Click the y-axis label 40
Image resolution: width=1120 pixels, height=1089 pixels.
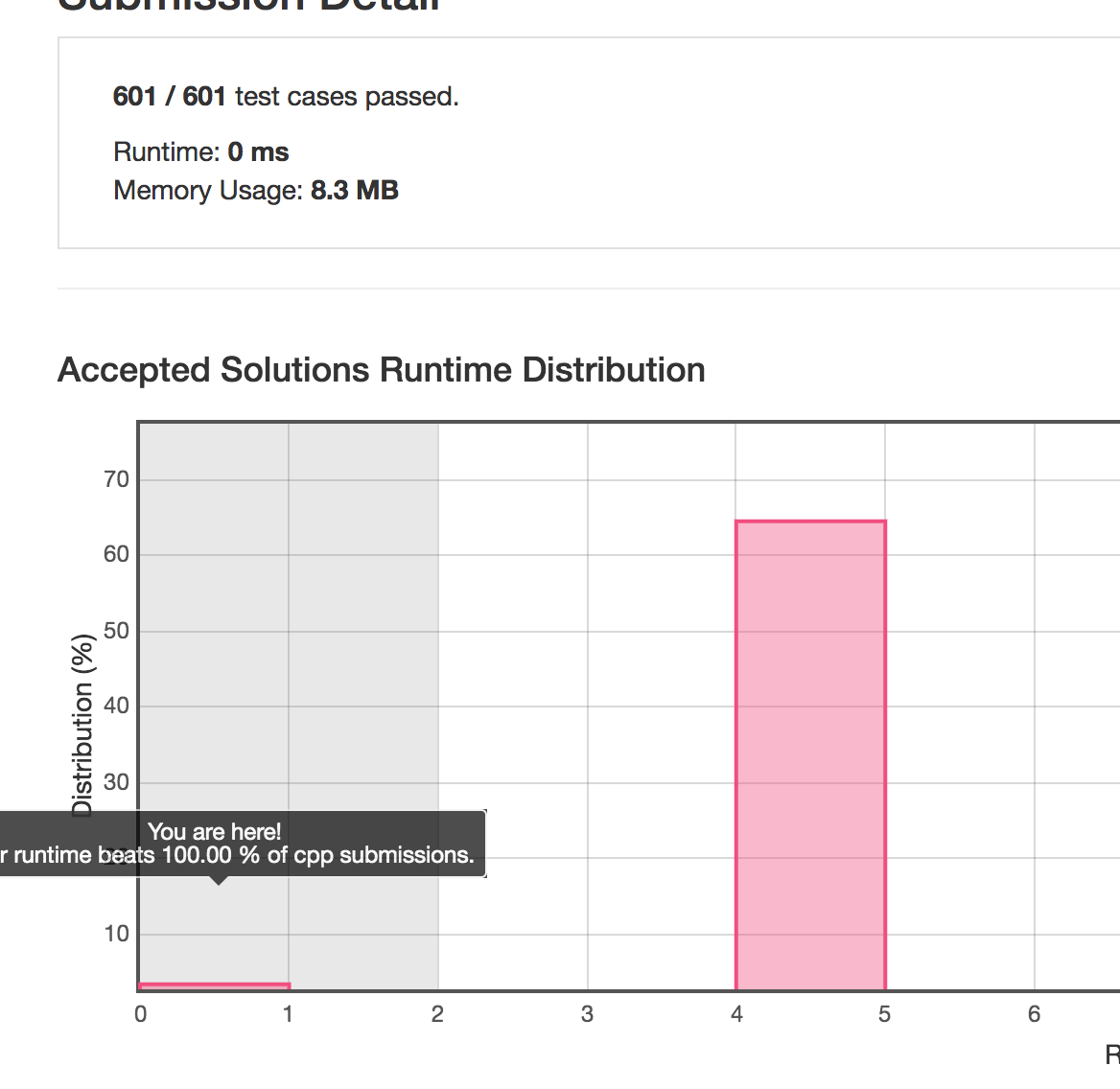116,706
